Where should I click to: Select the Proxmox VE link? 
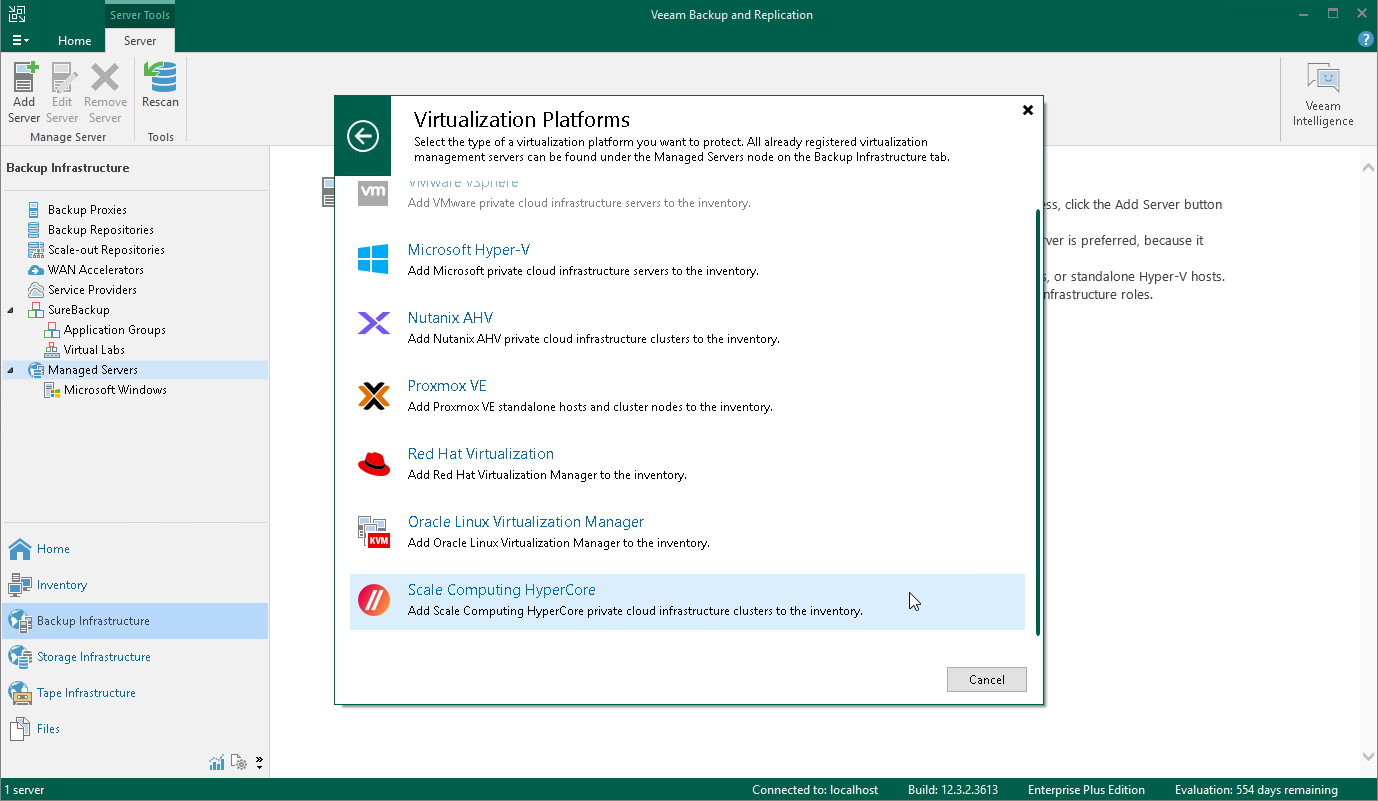(x=447, y=386)
